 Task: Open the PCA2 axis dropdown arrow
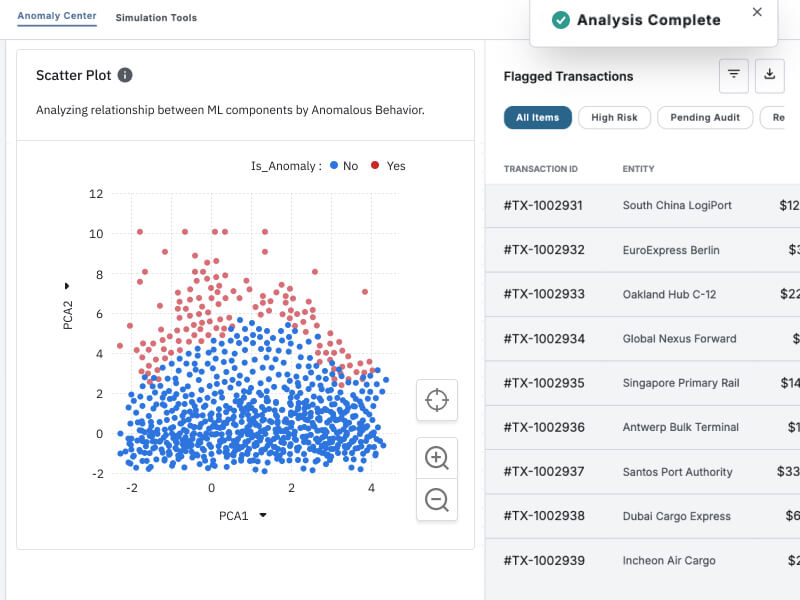click(67, 286)
